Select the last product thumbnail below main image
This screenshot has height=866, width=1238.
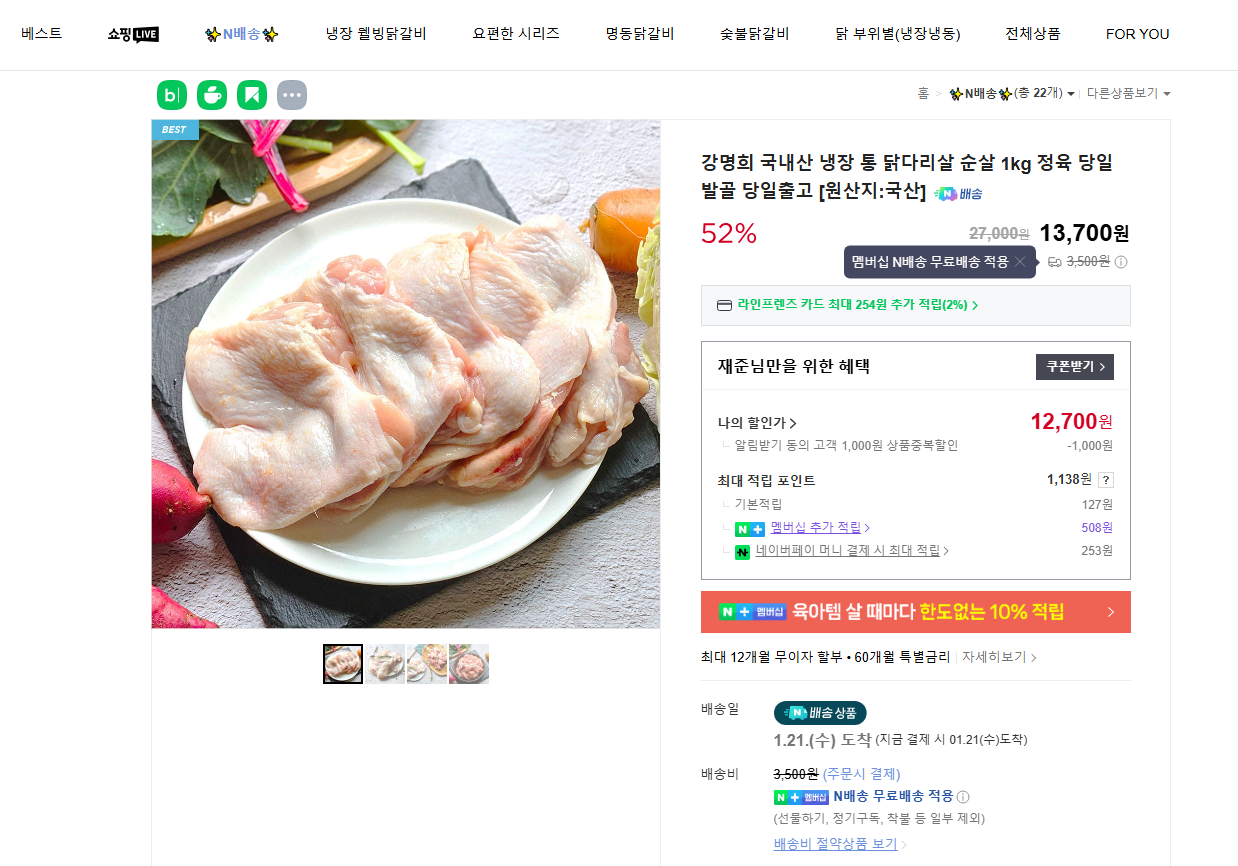[x=469, y=663]
